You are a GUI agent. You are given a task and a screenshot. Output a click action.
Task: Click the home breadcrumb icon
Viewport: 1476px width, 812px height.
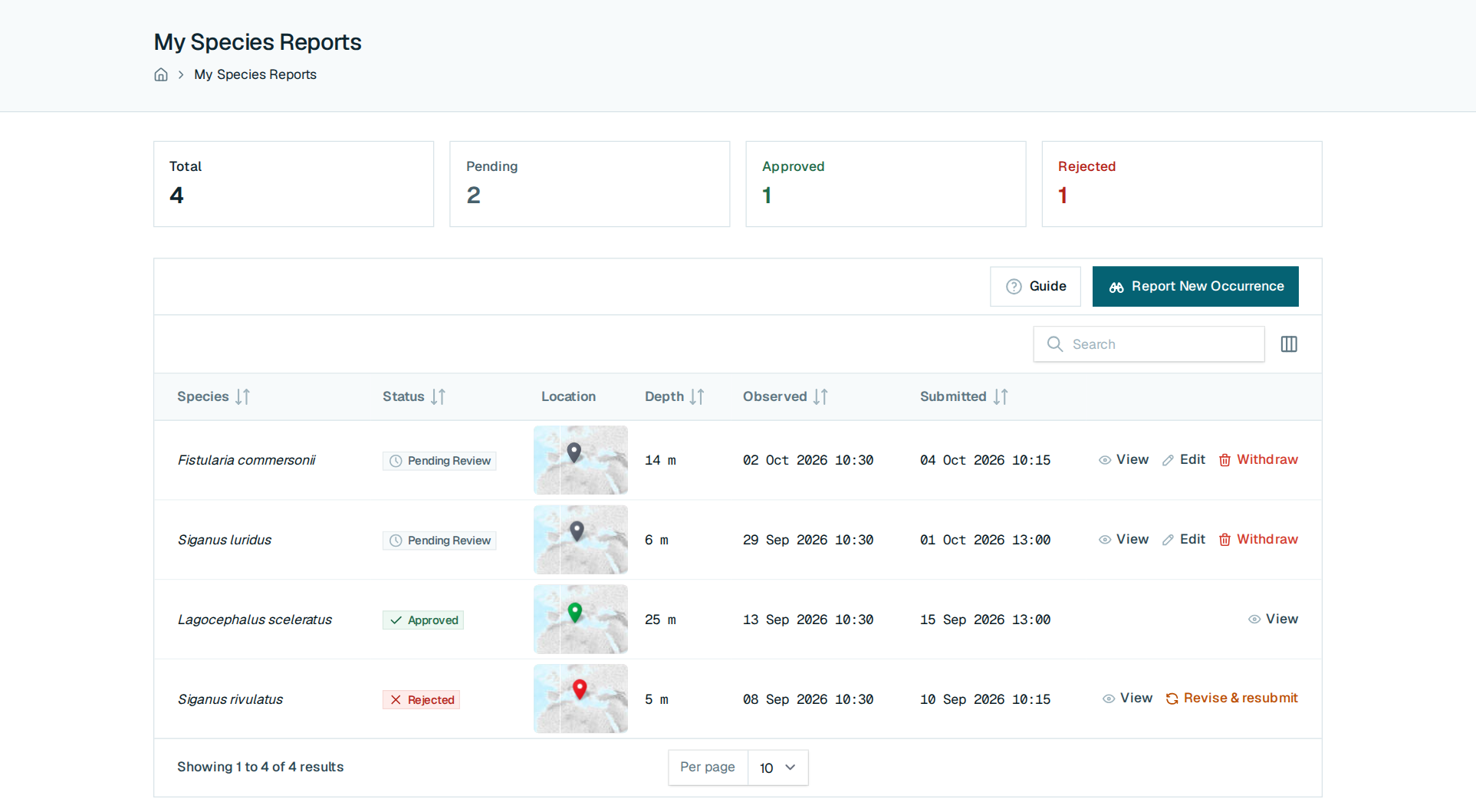[161, 74]
